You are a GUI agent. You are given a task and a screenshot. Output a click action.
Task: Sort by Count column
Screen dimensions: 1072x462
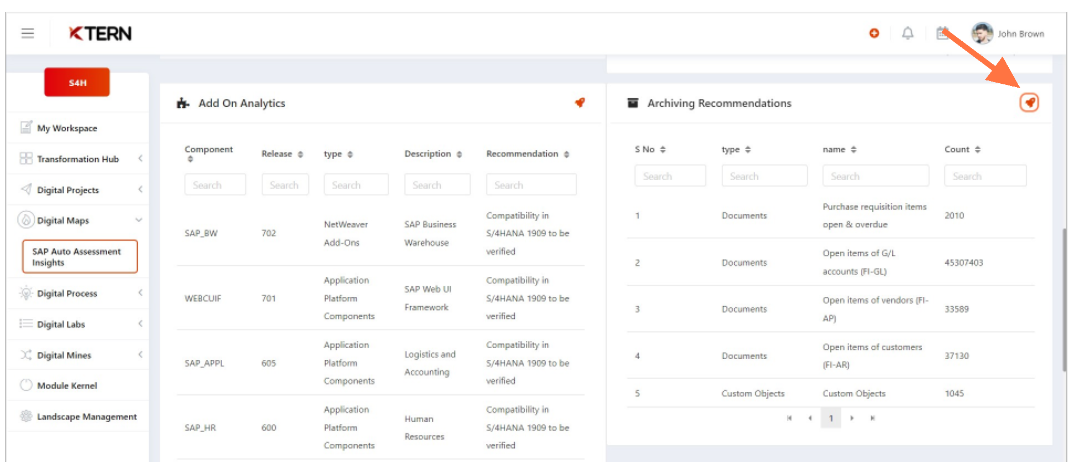click(978, 150)
